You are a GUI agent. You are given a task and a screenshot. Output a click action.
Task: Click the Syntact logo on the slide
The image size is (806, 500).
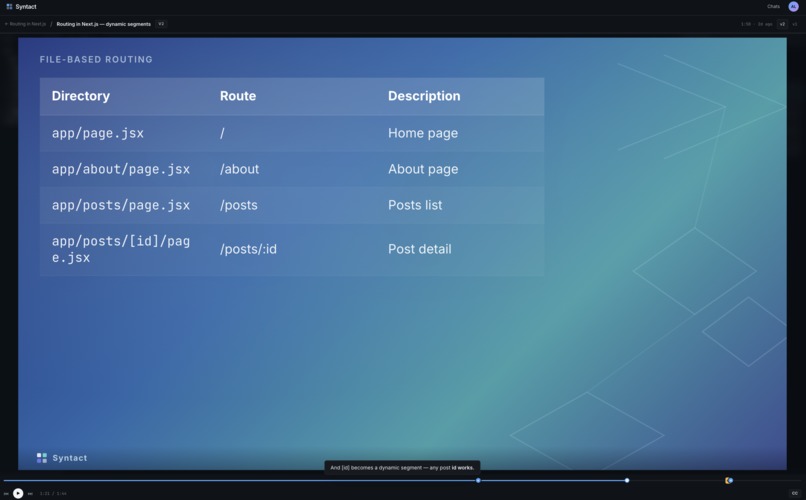(x=62, y=458)
